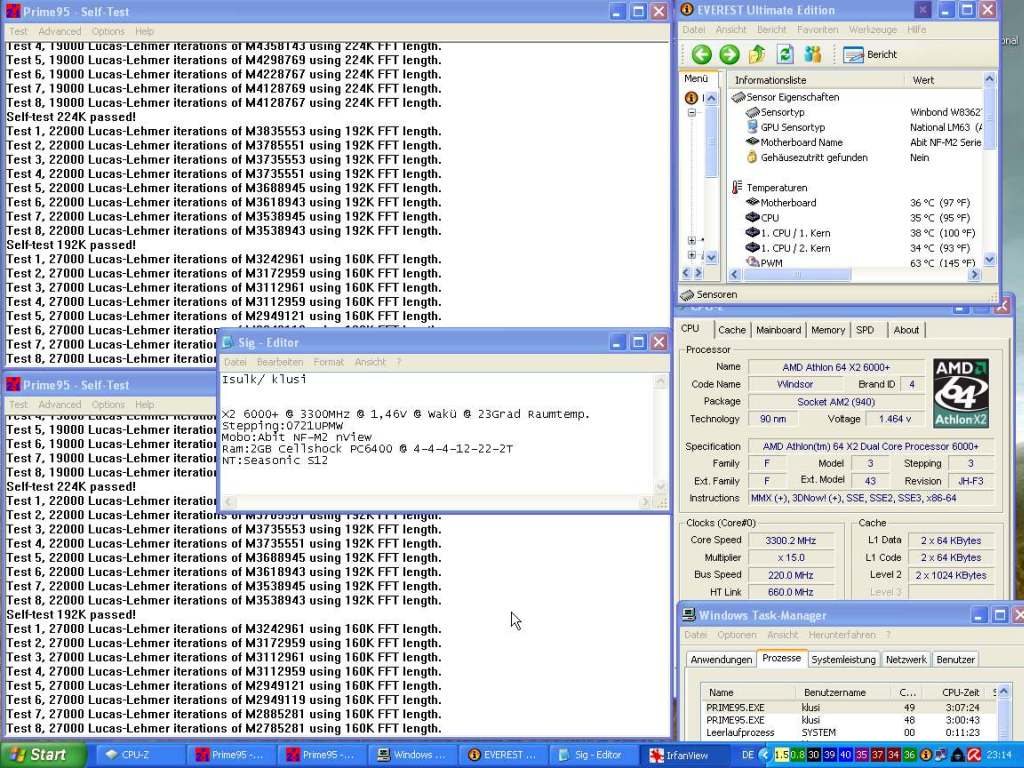The image size is (1024, 768).
Task: Click the green 36 tray icon
Action: tap(909, 755)
